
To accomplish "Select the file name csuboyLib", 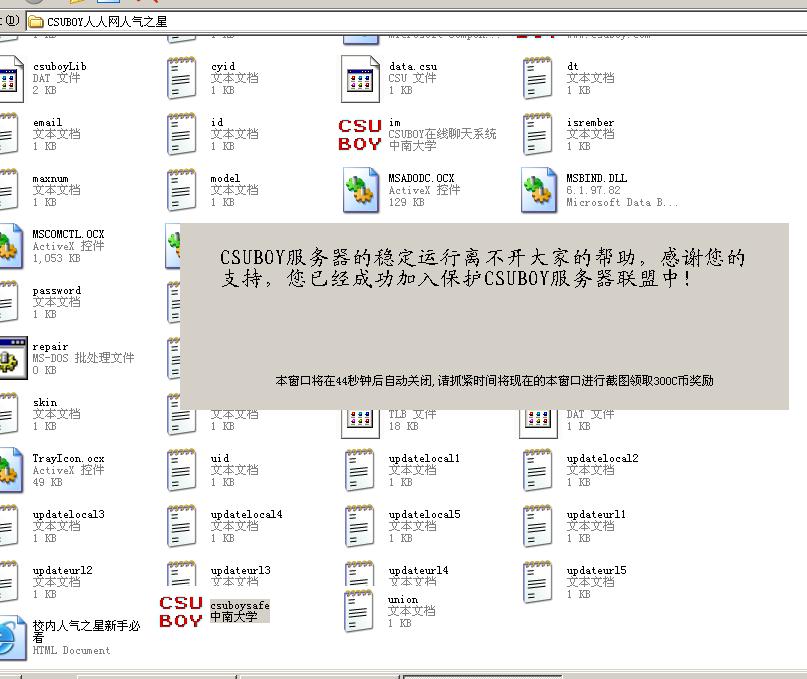I will coord(60,66).
